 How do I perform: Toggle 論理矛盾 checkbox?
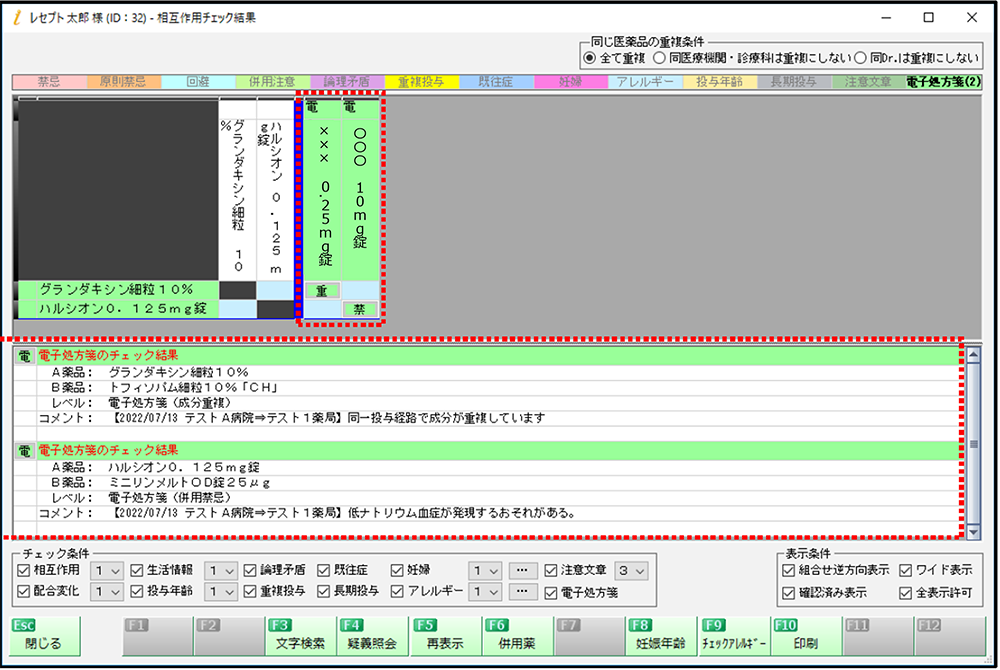(250, 570)
